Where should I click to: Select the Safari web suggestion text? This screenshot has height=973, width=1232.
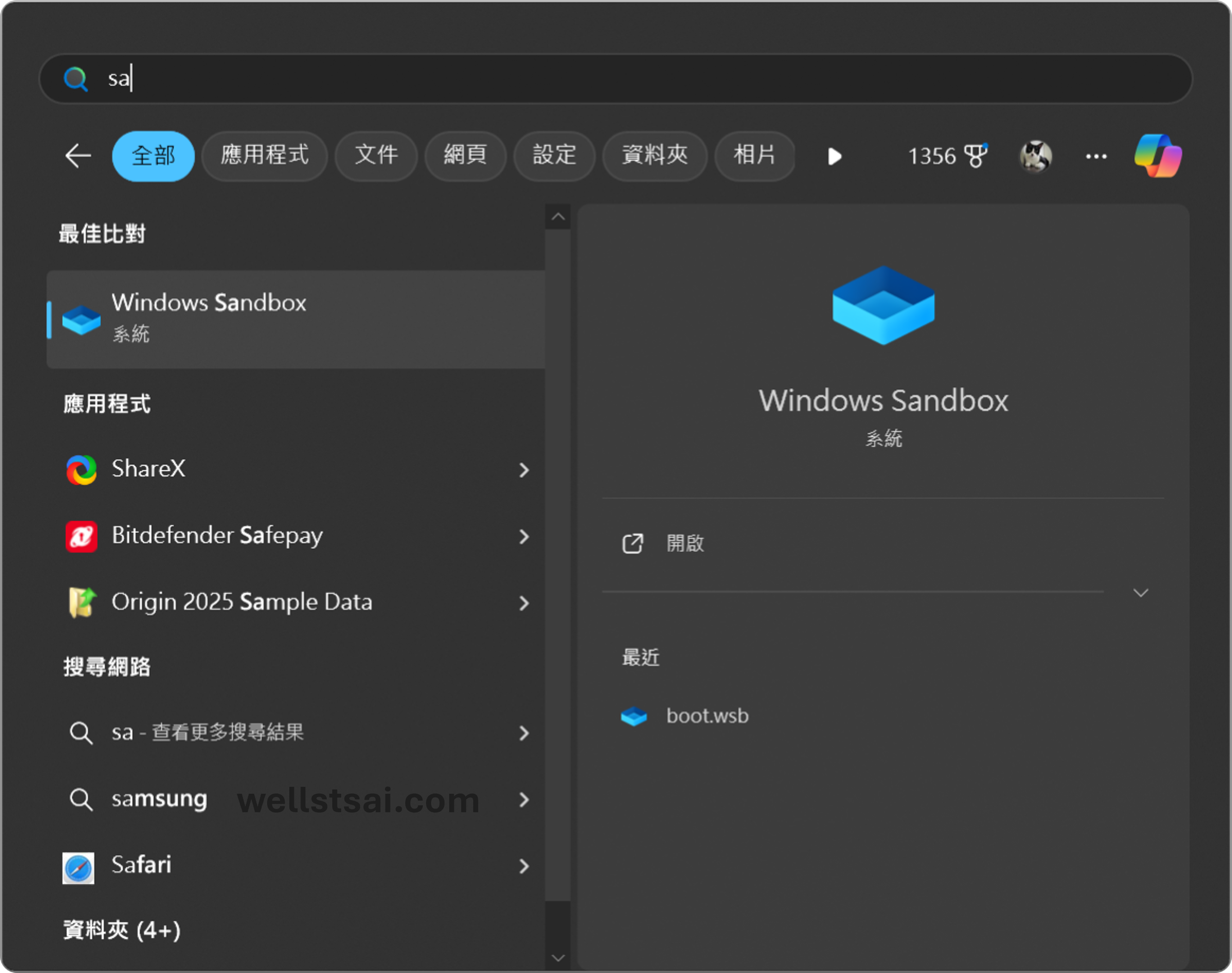click(141, 865)
